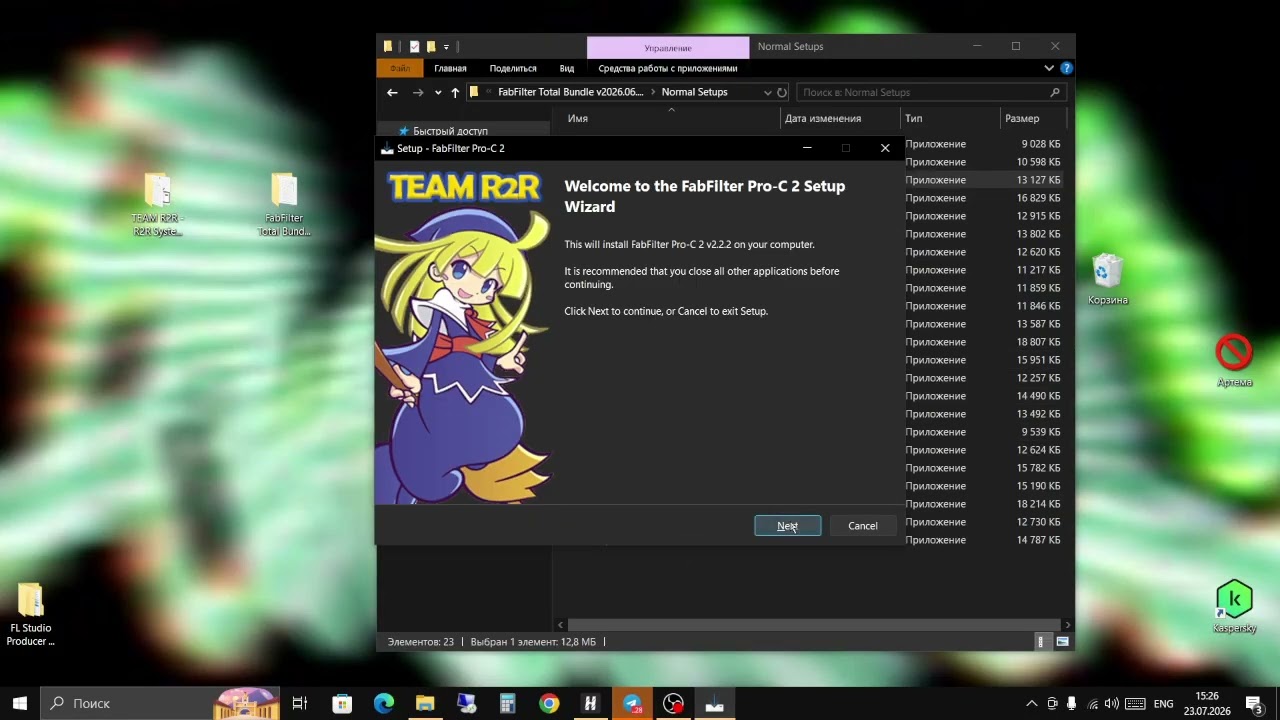Select FabFilter Total Bundle breadcrumb in address bar
Screen dimensions: 1280x720
point(570,92)
